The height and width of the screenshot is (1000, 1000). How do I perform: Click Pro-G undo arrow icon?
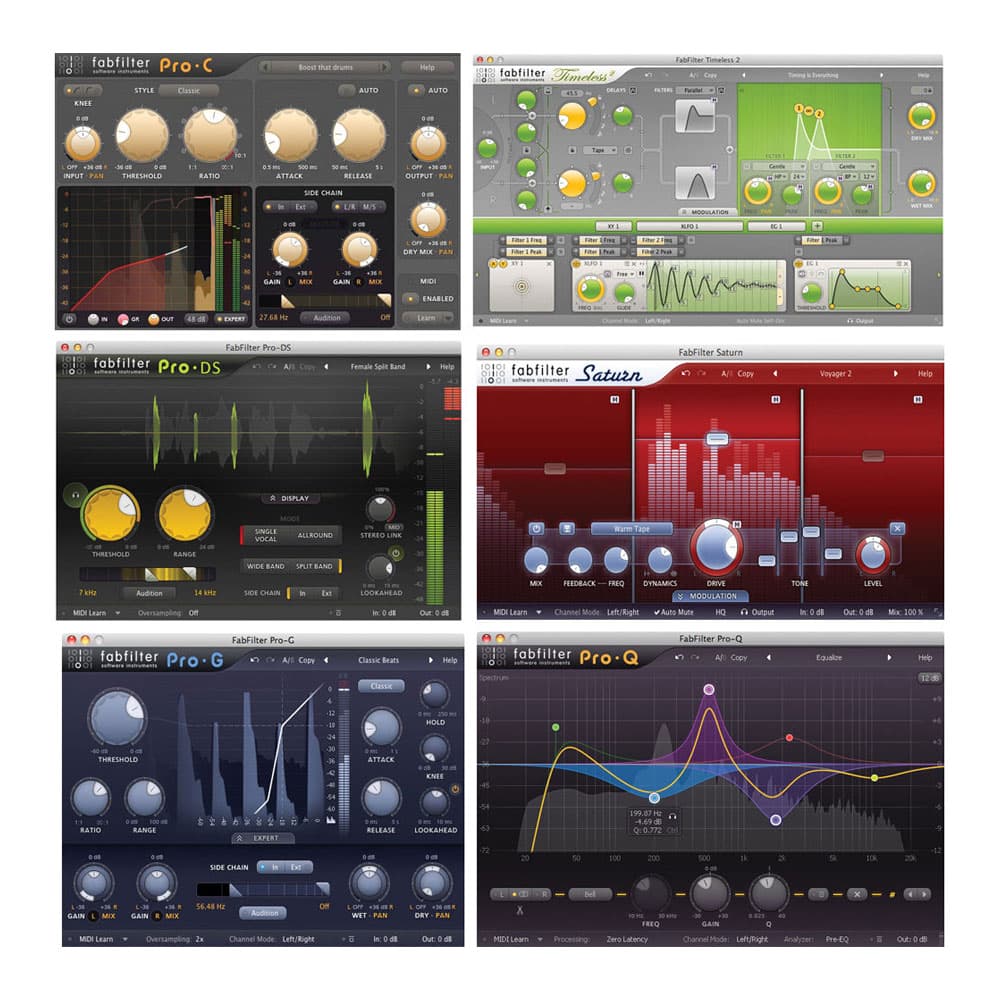coord(254,660)
